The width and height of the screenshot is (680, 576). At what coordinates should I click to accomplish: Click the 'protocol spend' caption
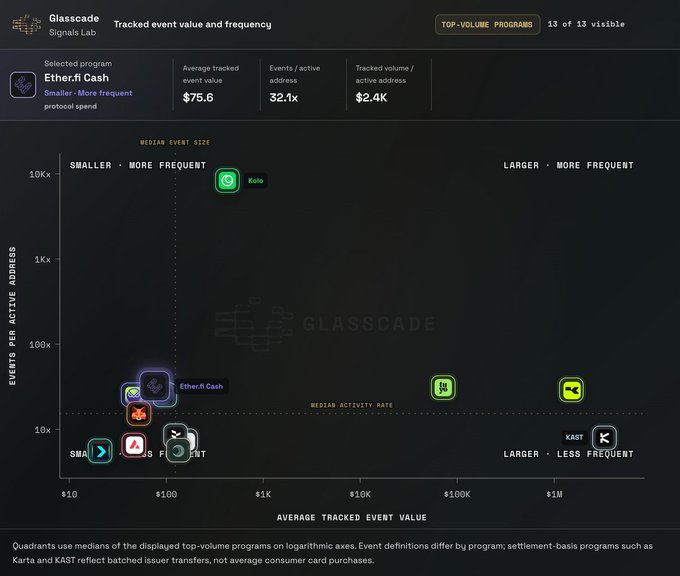click(x=70, y=106)
